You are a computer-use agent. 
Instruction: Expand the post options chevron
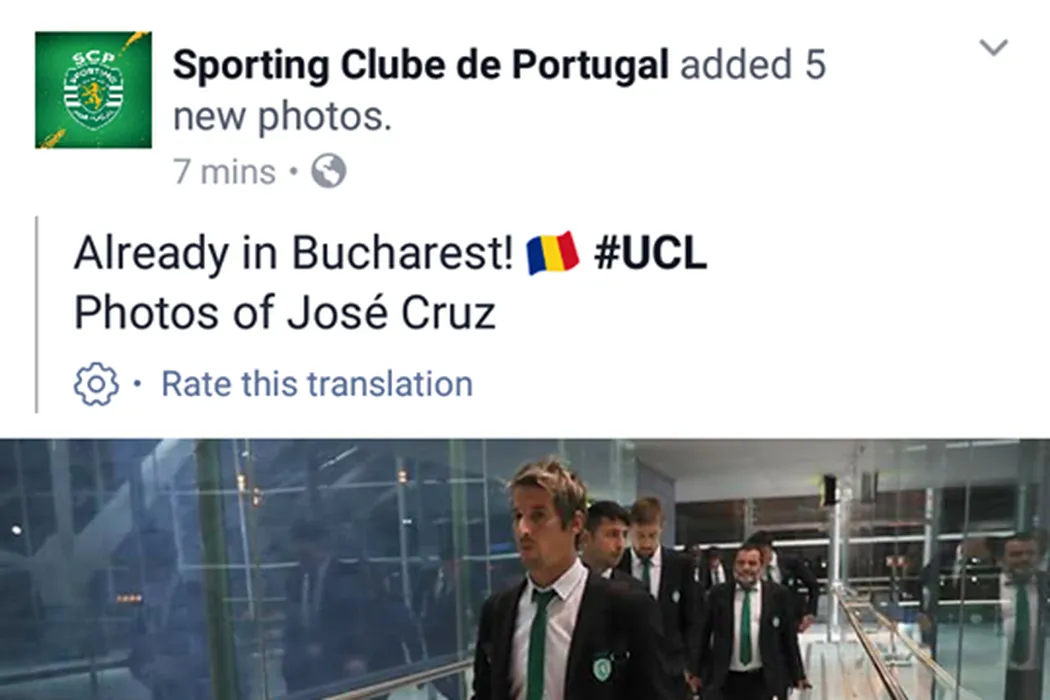993,47
